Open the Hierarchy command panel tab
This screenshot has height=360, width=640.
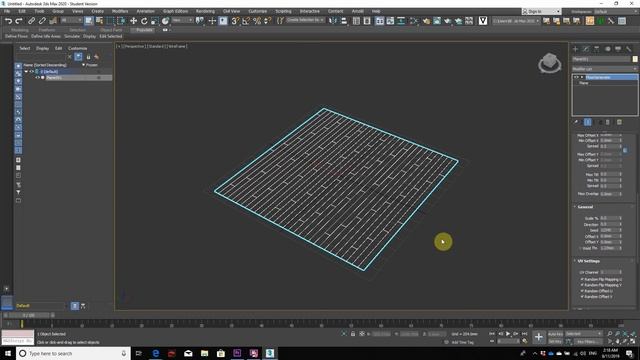click(597, 49)
